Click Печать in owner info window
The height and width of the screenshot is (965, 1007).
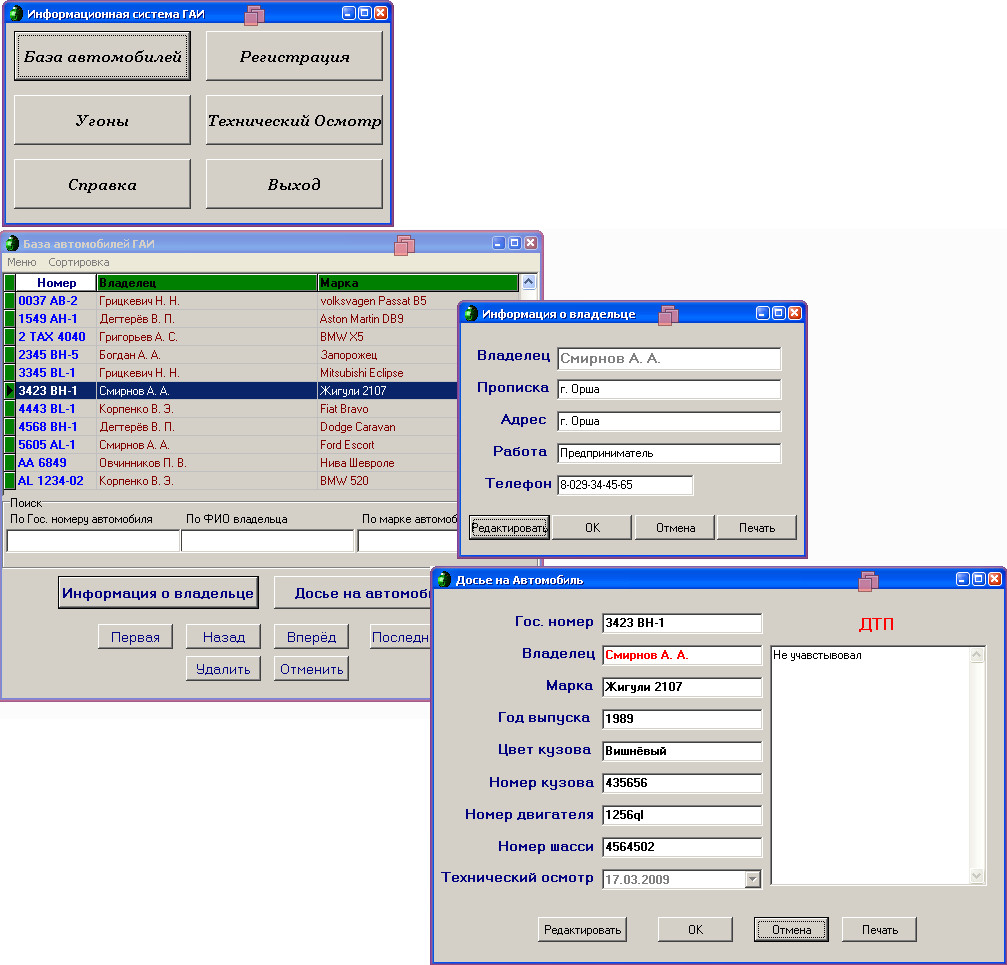pyautogui.click(x=757, y=528)
